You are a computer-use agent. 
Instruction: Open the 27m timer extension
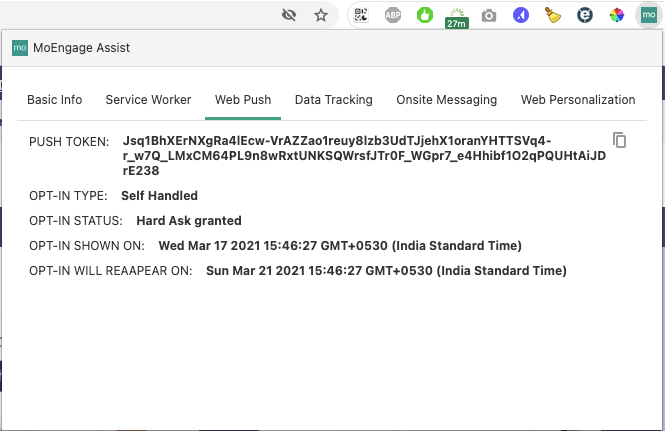[x=457, y=18]
